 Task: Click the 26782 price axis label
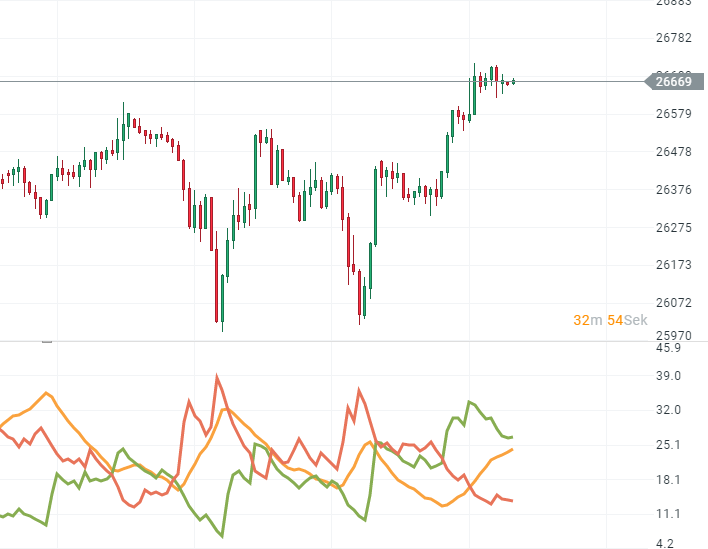(673, 38)
